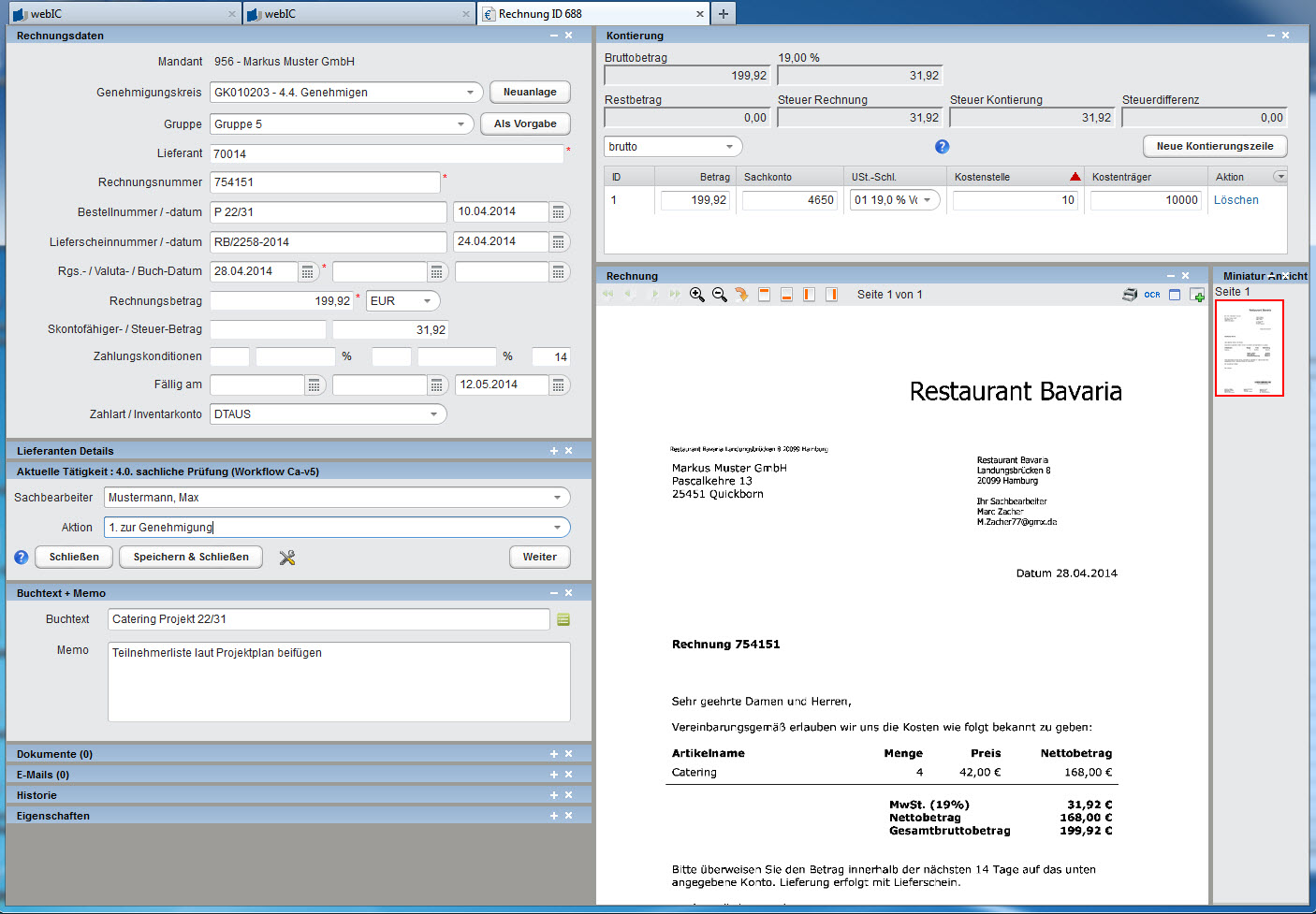Expand the Historie panel
The image size is (1316, 914).
pyautogui.click(x=554, y=795)
